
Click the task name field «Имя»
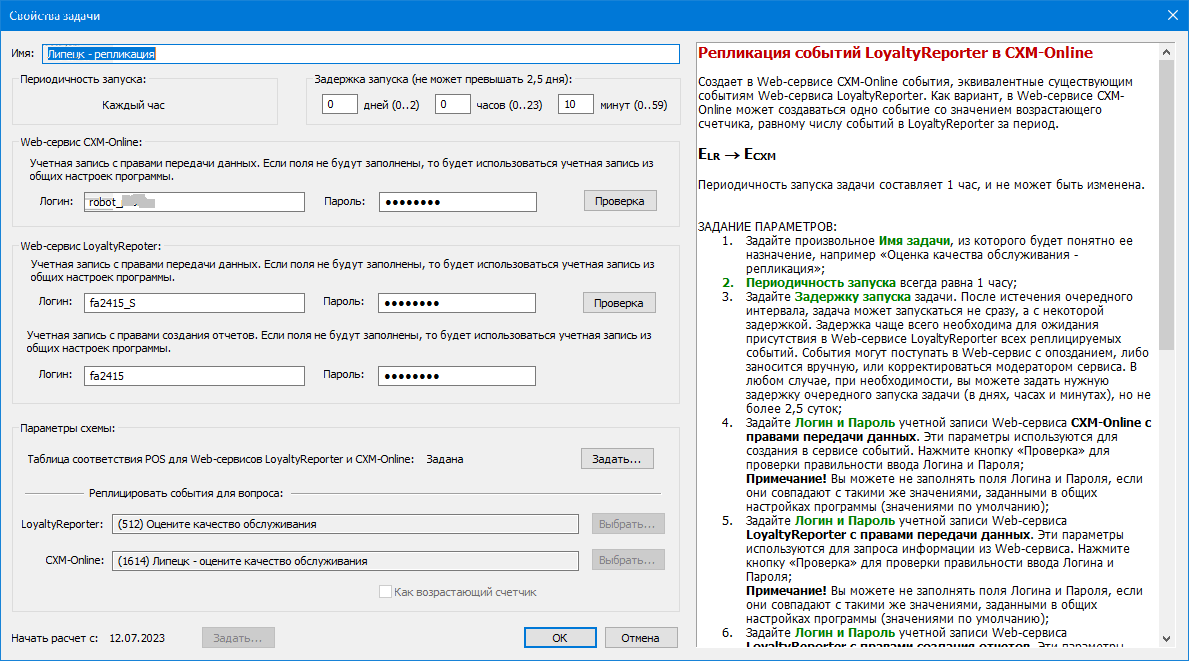click(x=360, y=54)
